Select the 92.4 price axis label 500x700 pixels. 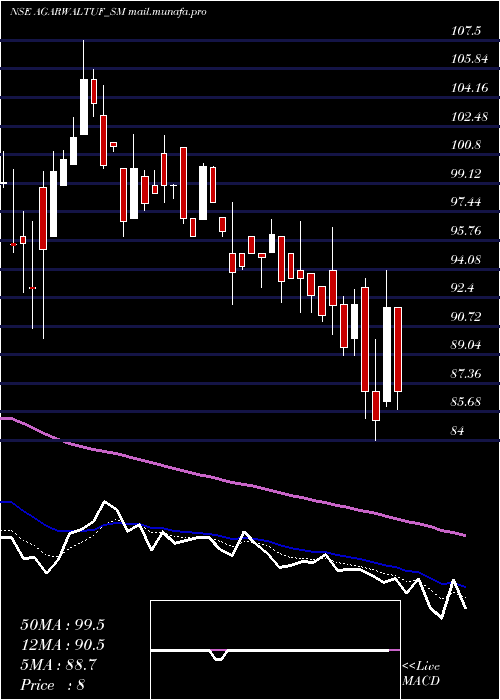click(x=464, y=288)
